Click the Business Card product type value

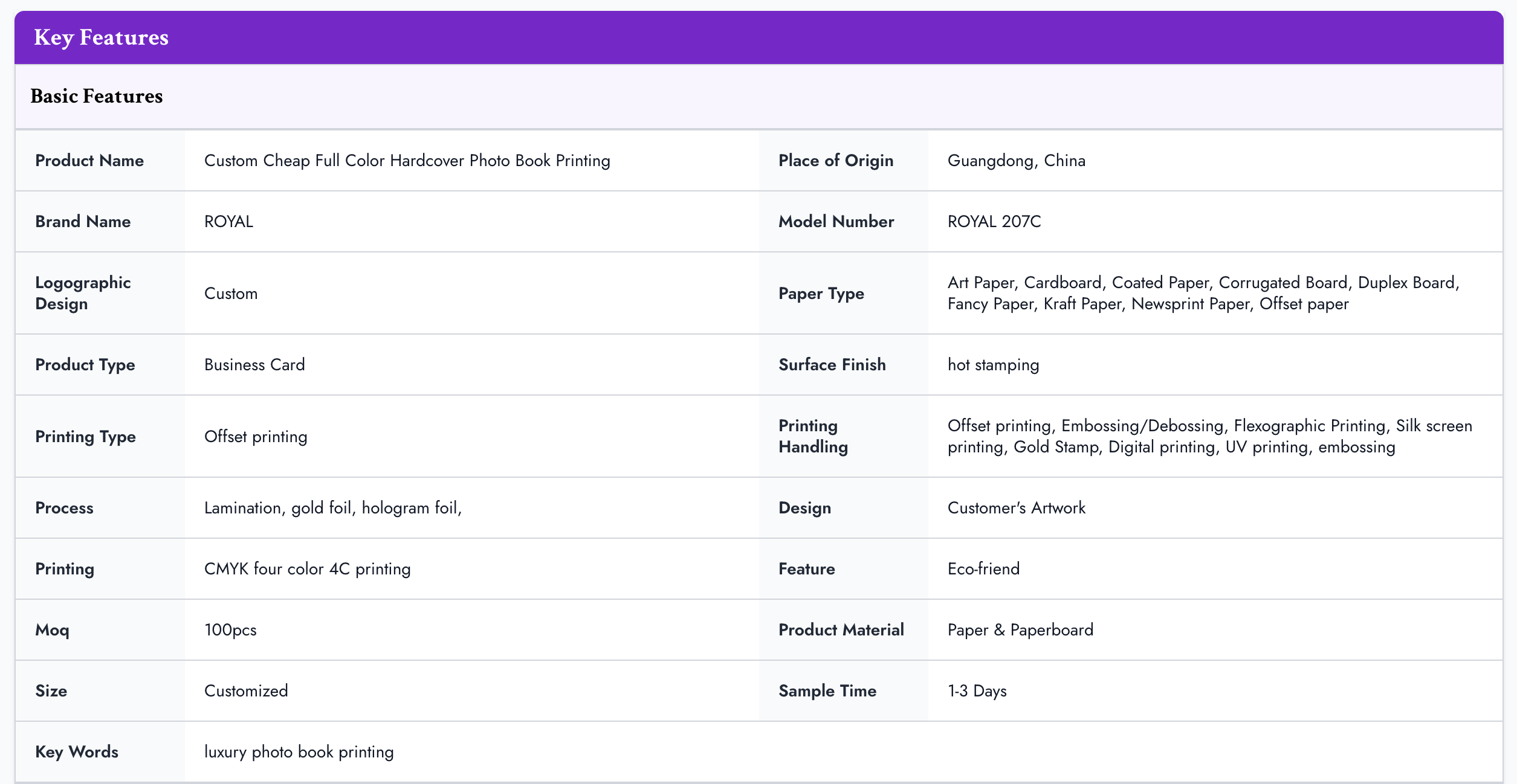[254, 365]
